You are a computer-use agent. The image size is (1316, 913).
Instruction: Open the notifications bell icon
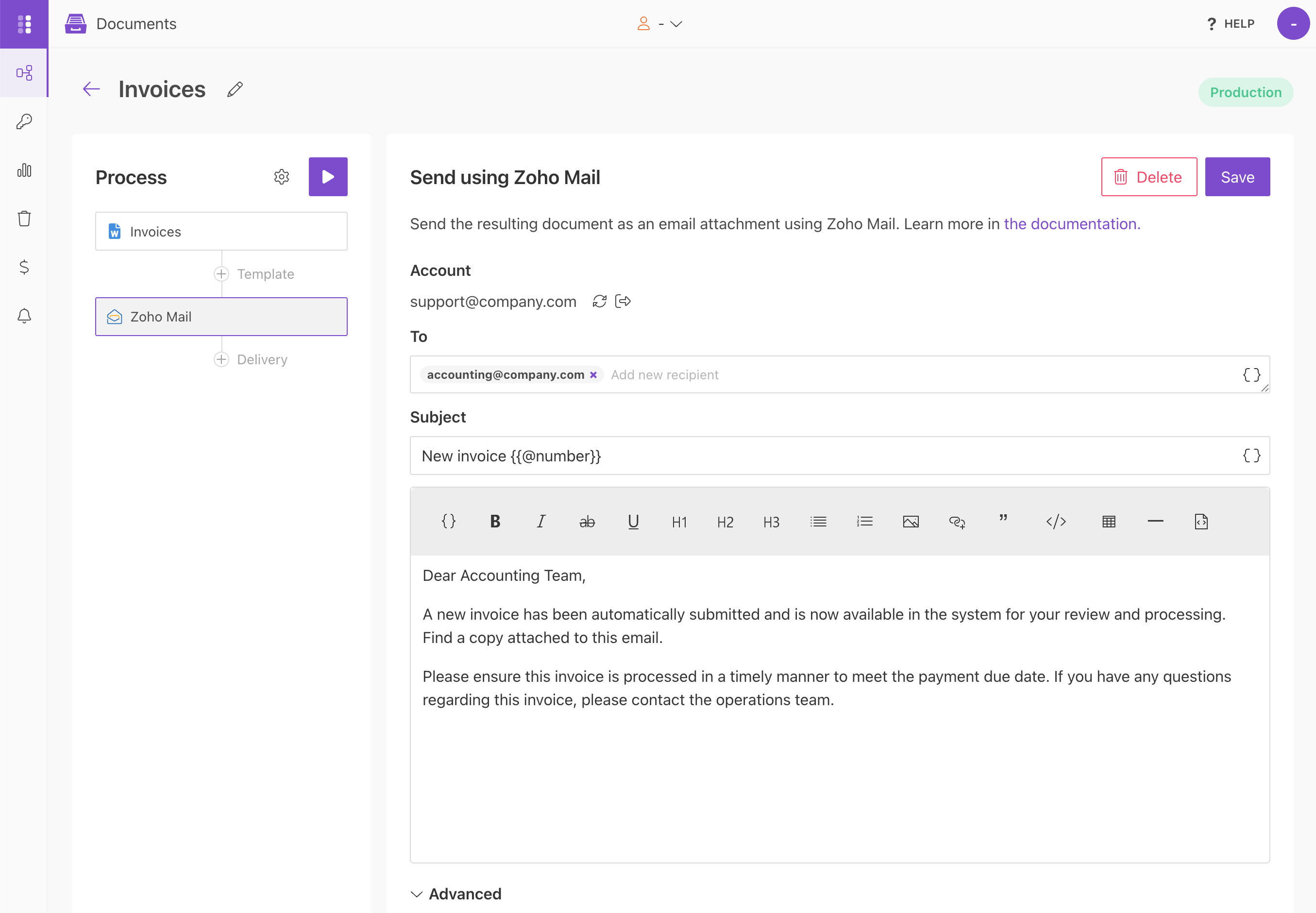[24, 316]
